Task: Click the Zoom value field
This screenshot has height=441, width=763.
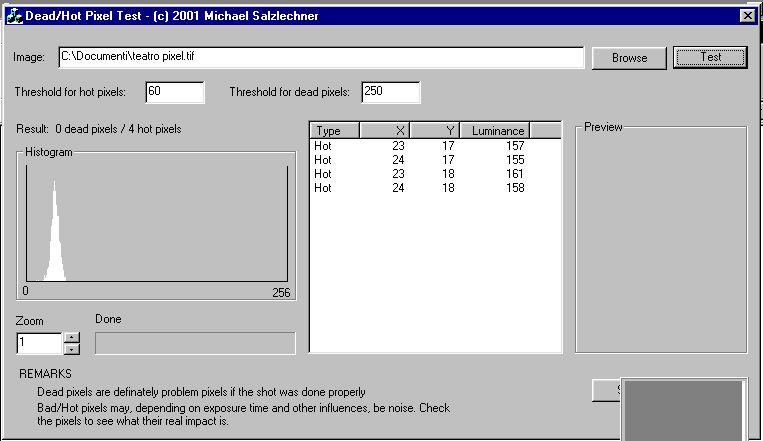Action: point(39,343)
